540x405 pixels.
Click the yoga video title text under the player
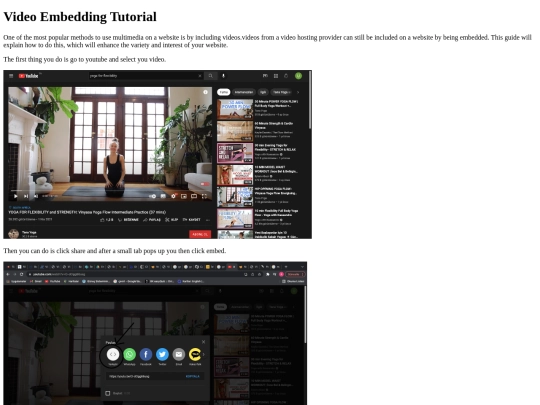coord(87,212)
